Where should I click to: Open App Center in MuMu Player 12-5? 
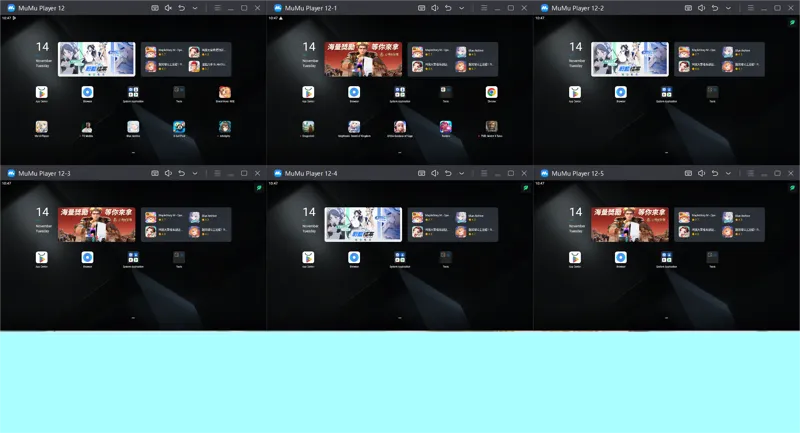point(575,258)
